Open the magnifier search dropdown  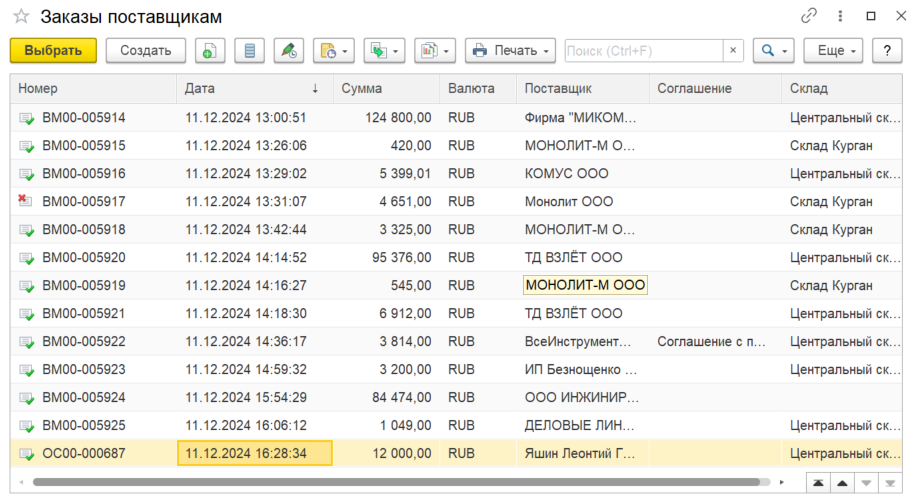point(774,51)
